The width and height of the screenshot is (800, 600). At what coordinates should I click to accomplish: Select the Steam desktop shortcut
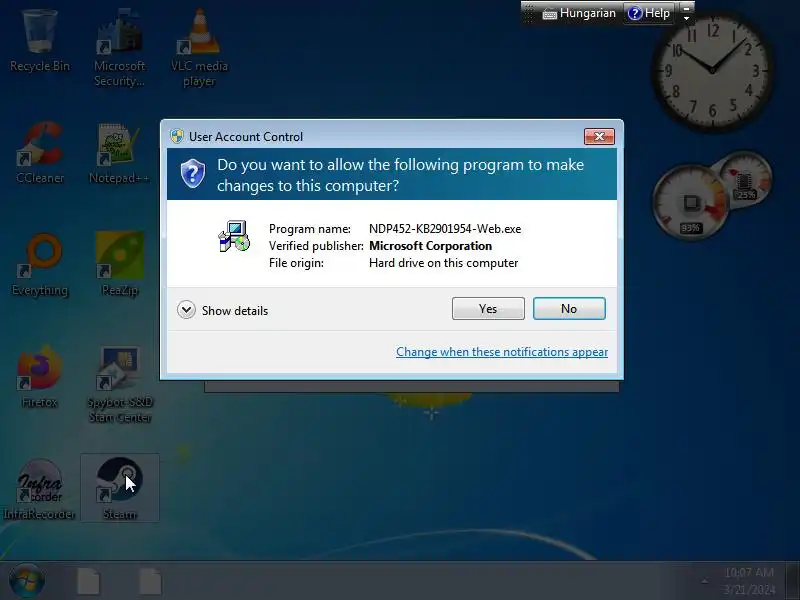coord(119,488)
